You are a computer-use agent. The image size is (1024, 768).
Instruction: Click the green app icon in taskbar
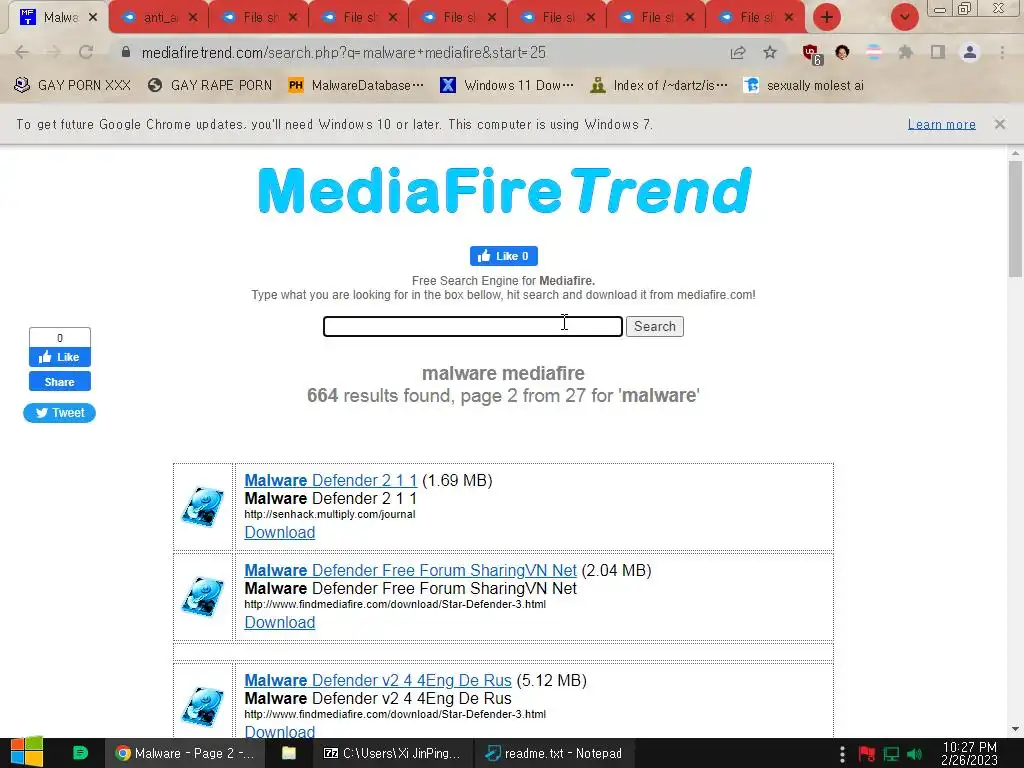80,753
